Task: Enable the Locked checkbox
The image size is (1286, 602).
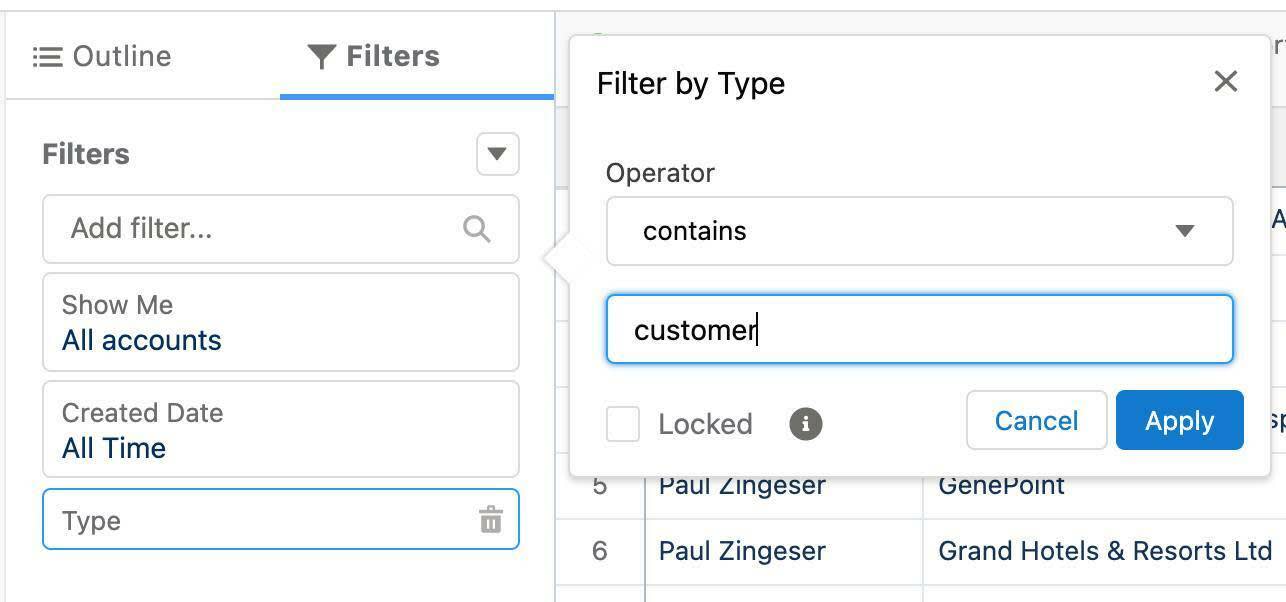Action: click(622, 423)
